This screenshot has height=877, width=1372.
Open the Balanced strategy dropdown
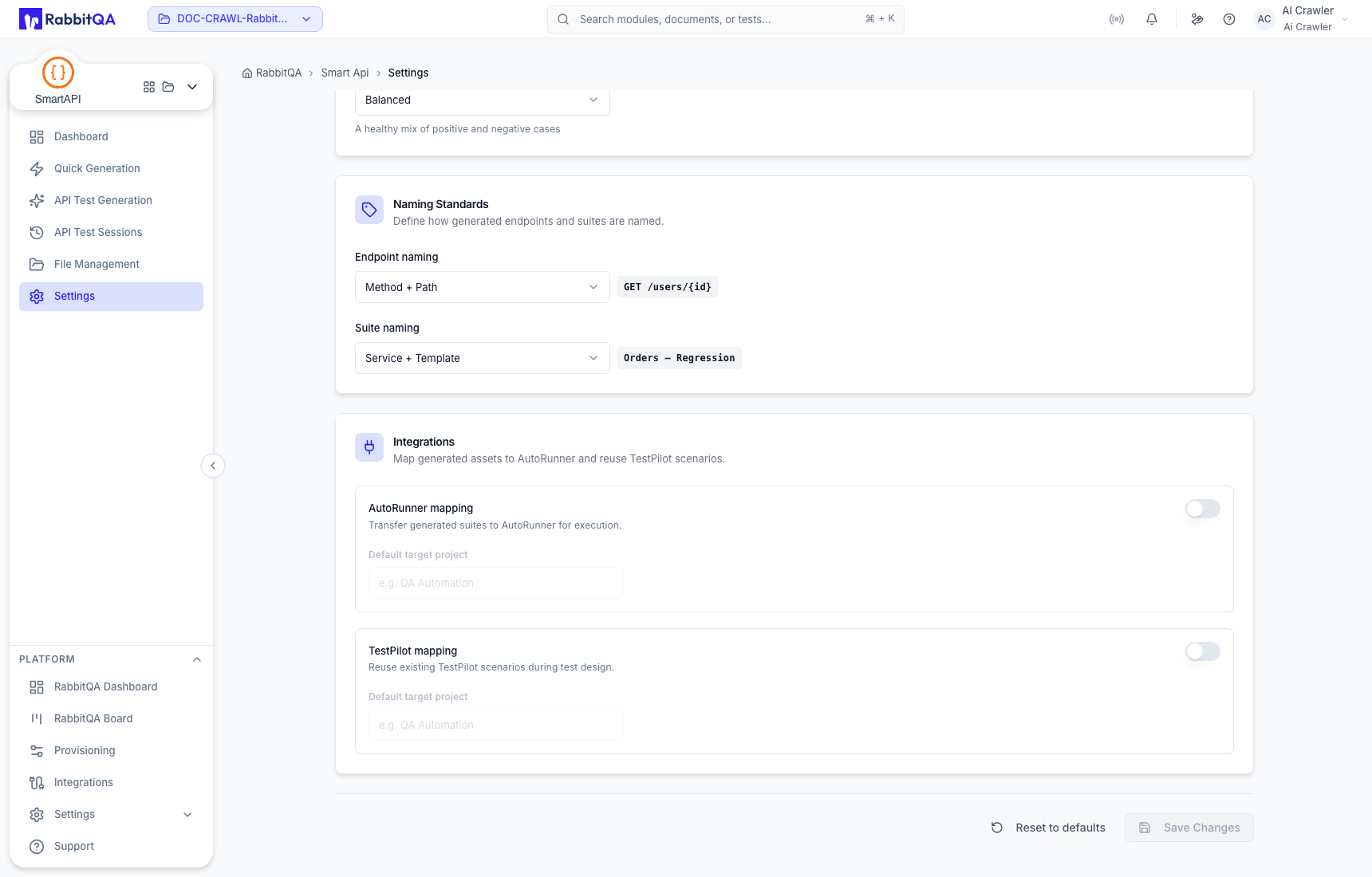(x=483, y=100)
